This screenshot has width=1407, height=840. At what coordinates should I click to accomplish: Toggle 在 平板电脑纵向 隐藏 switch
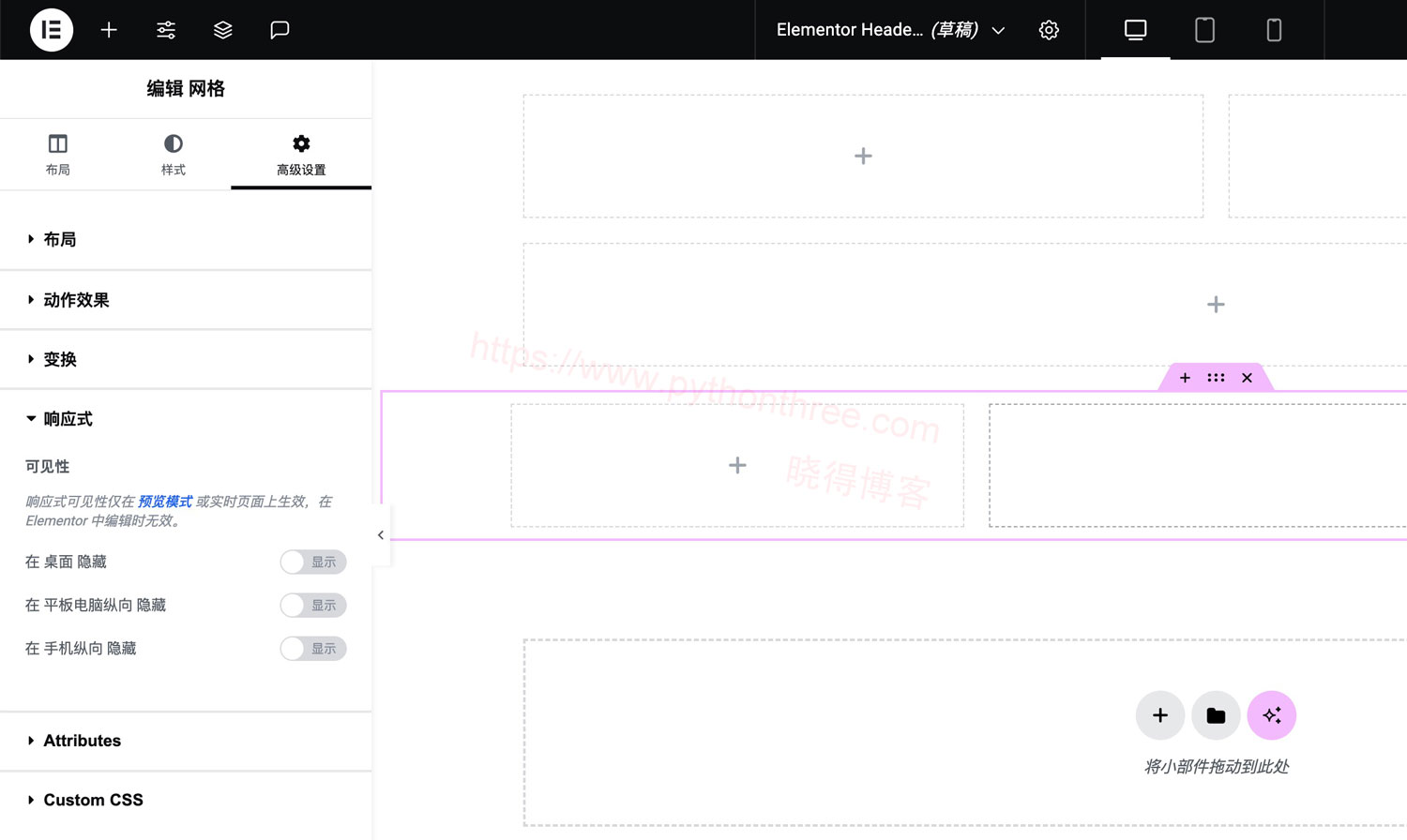(313, 605)
